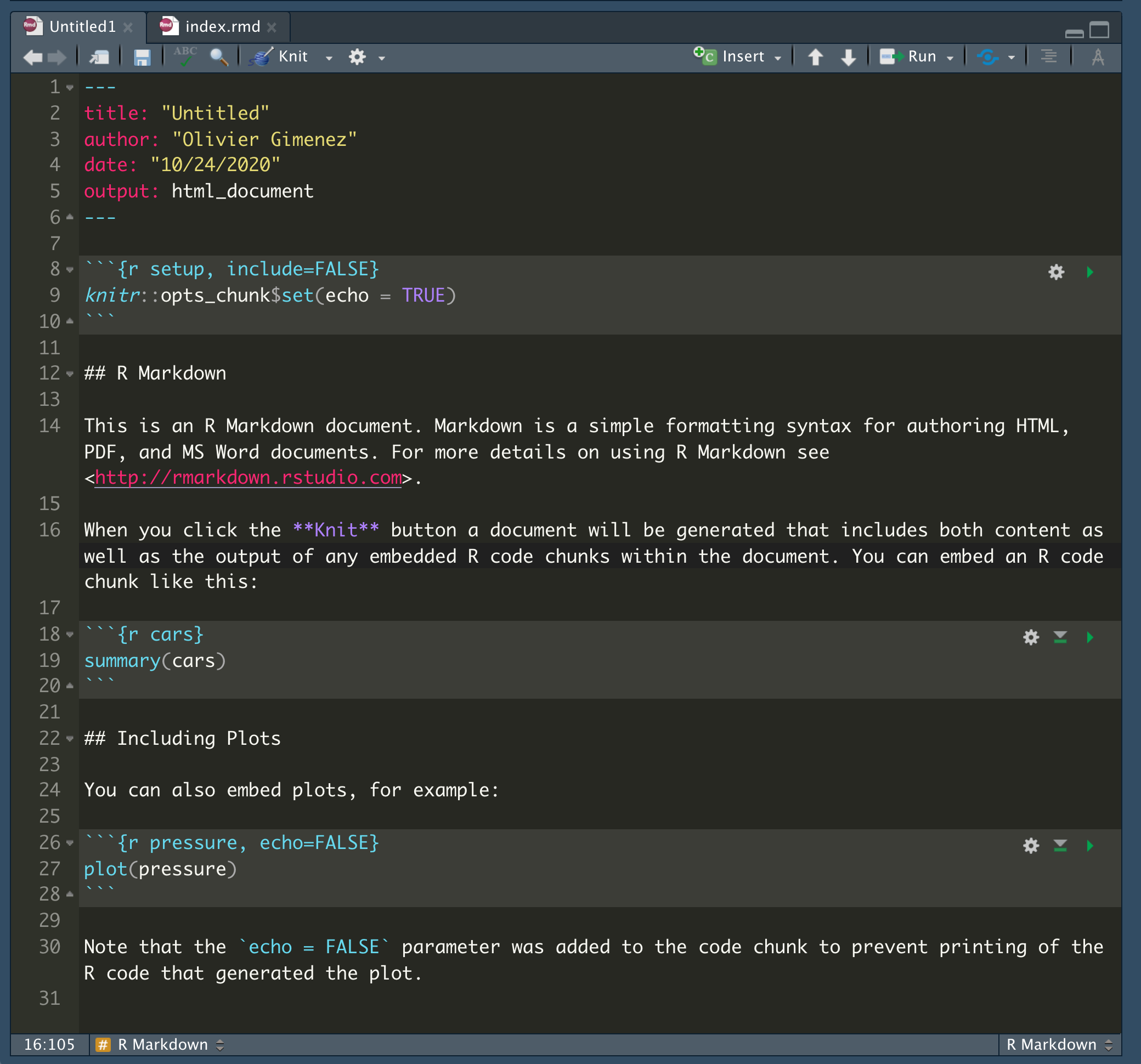Run the pressure chunk
Image resolution: width=1141 pixels, height=1064 pixels.
tap(1090, 845)
